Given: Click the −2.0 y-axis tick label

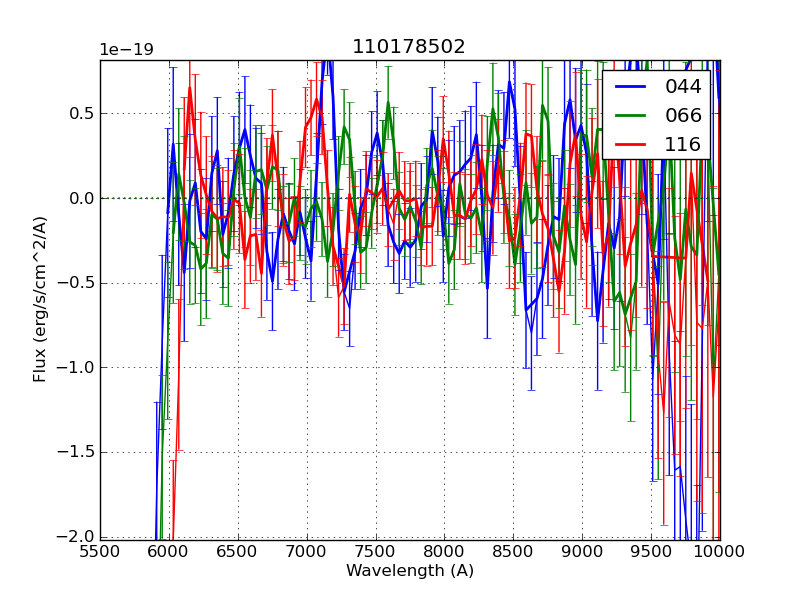Looking at the screenshot, I should [x=72, y=537].
